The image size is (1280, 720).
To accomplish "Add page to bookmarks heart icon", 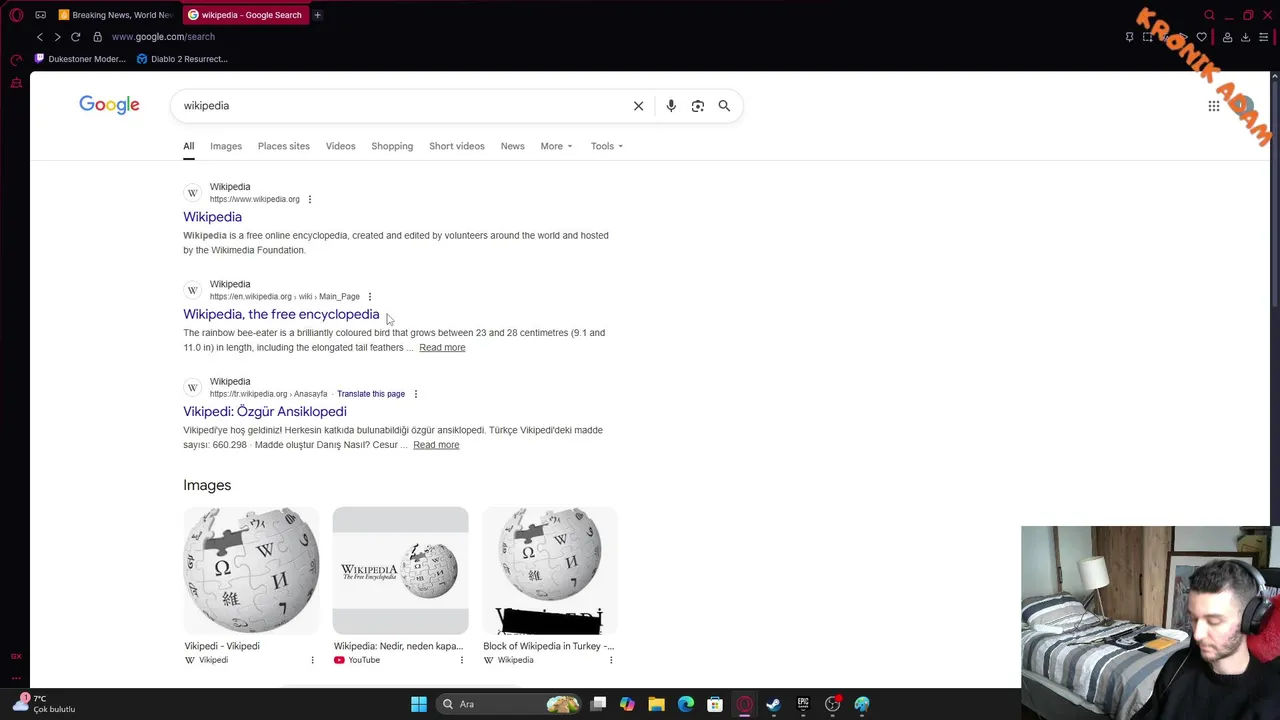I will [1202, 37].
